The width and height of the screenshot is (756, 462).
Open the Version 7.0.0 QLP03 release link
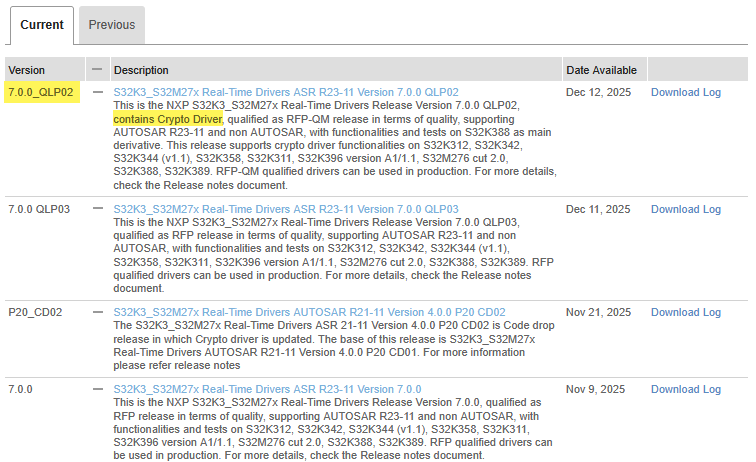(x=286, y=209)
